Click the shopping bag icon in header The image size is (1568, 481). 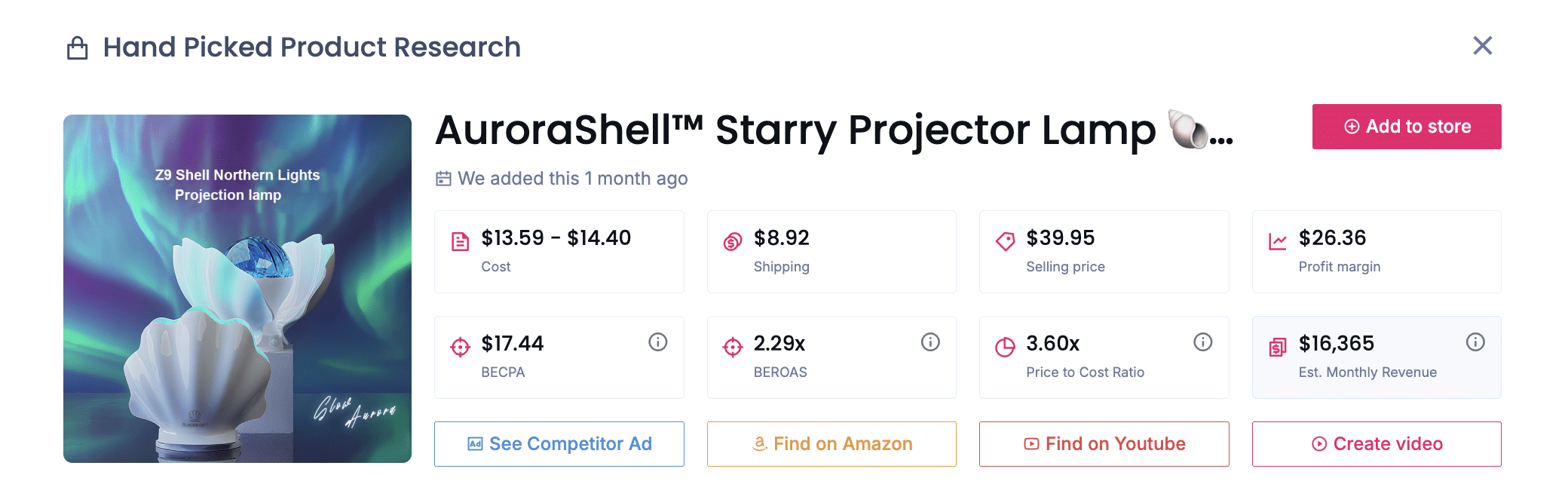click(x=78, y=48)
